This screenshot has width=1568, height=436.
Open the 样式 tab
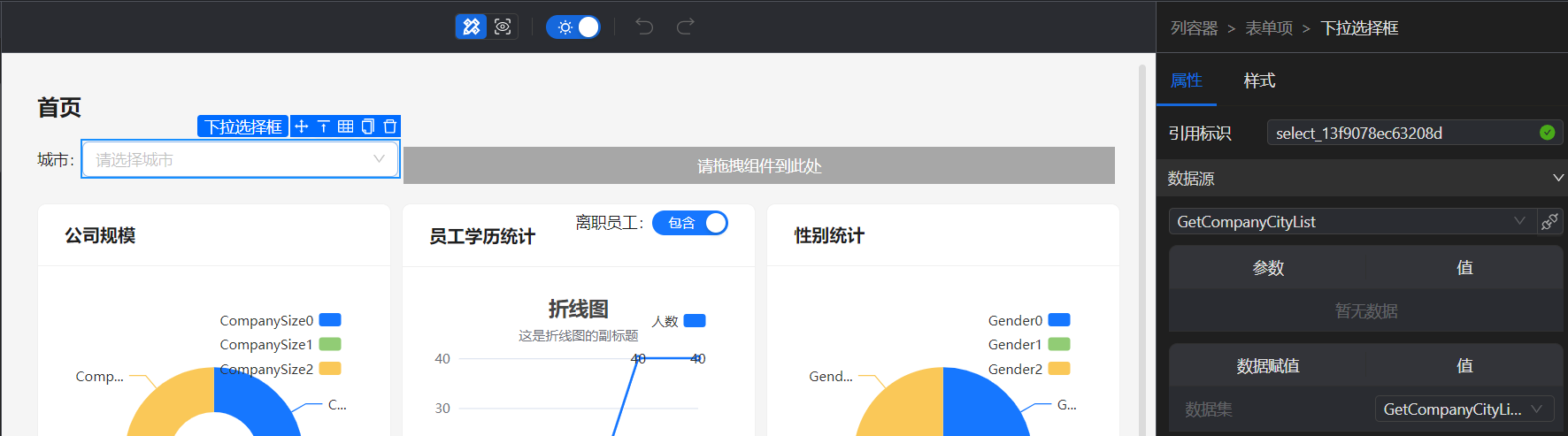1259,80
